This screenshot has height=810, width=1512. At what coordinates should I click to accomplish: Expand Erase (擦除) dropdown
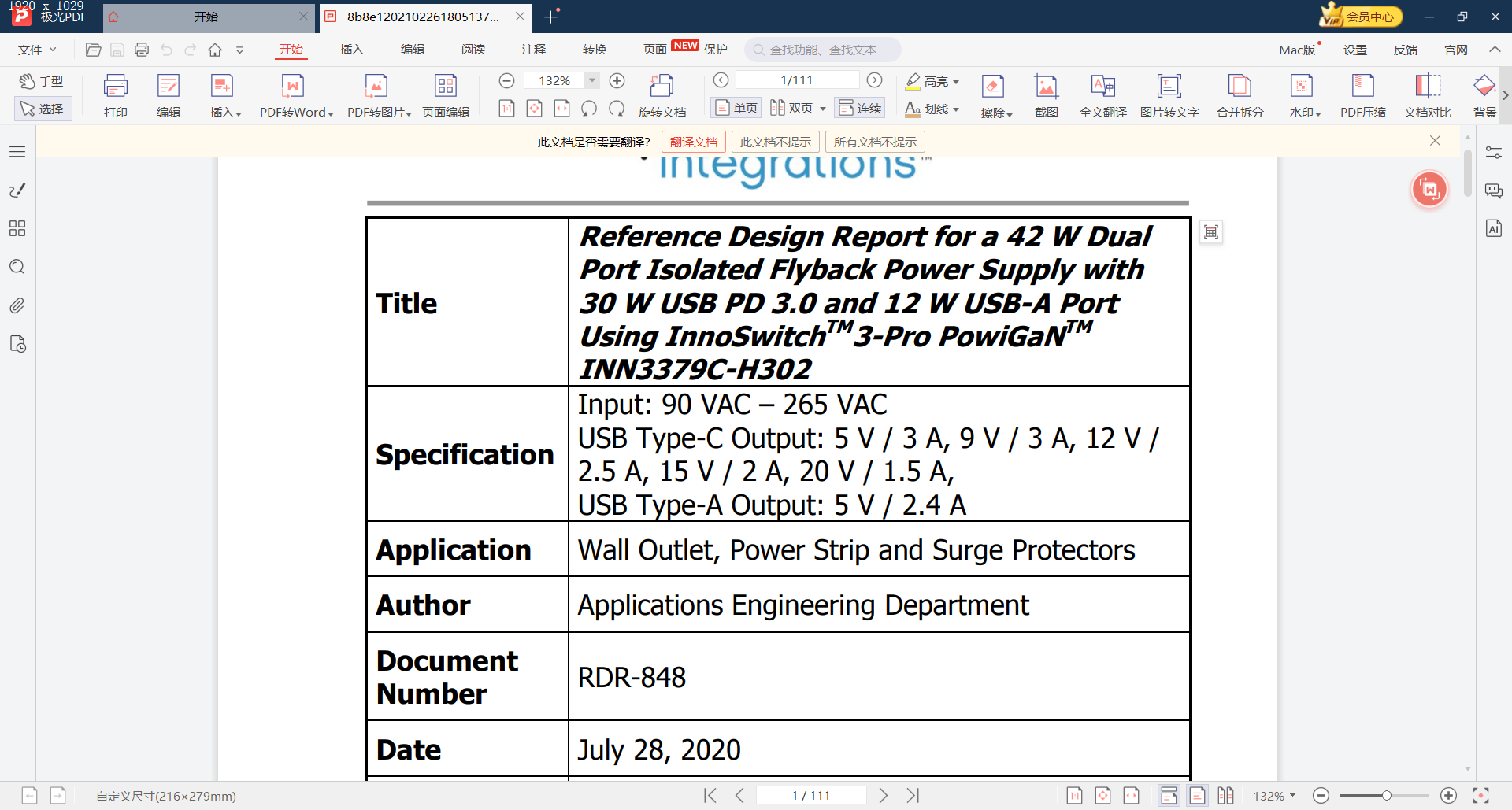[x=1010, y=114]
